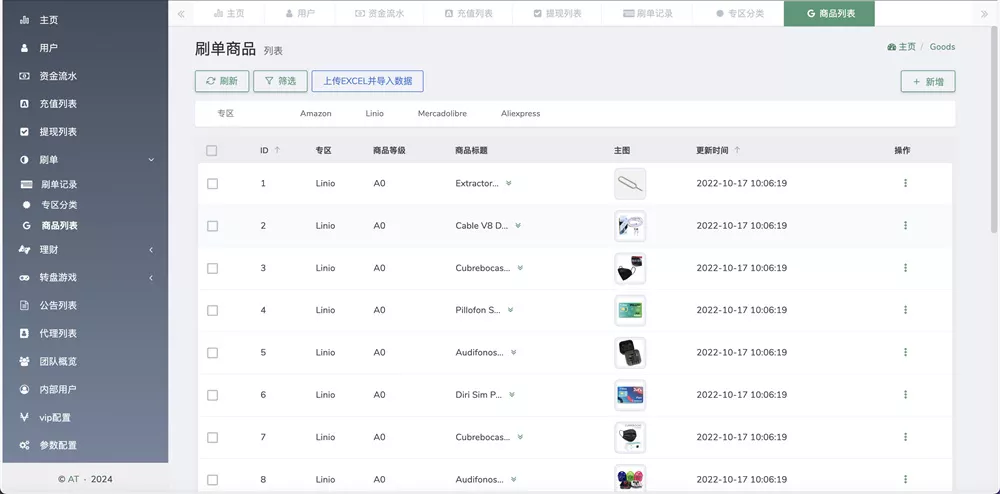Click the 上传EXCEL并导入数据 button

click(x=368, y=81)
